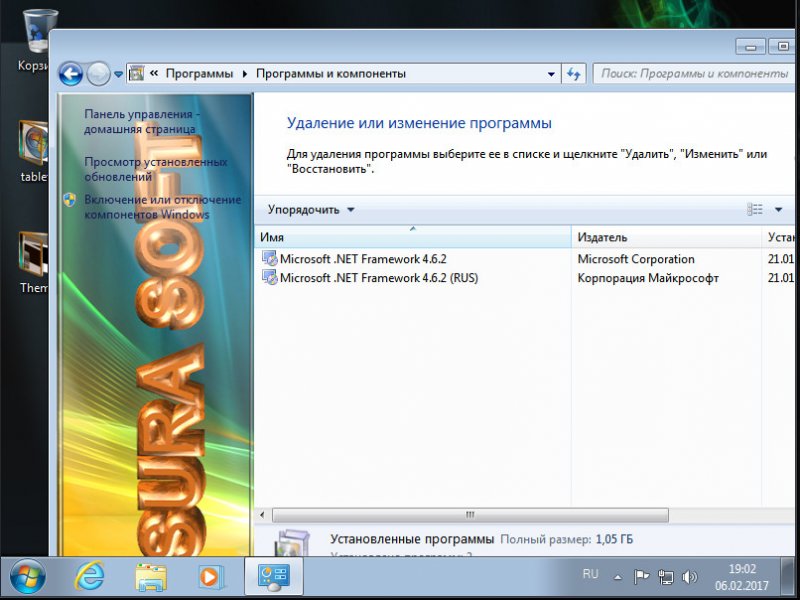Image resolution: width=800 pixels, height=600 pixels.
Task: Click icon of Microsoft .NET Framework 4.6.2
Action: (x=269, y=259)
